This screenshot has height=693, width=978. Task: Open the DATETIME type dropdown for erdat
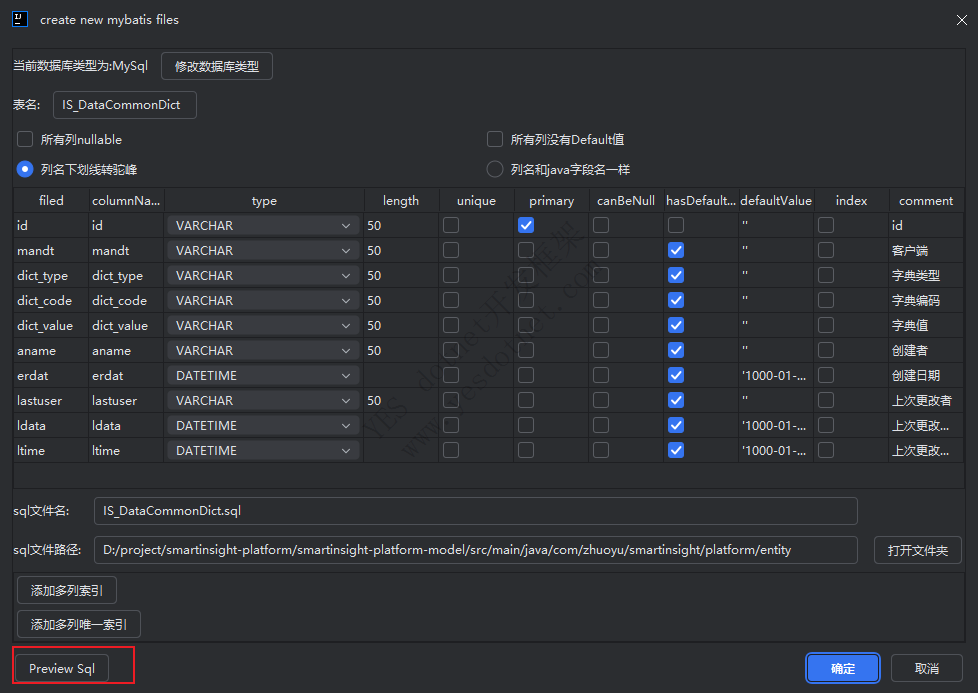[263, 375]
